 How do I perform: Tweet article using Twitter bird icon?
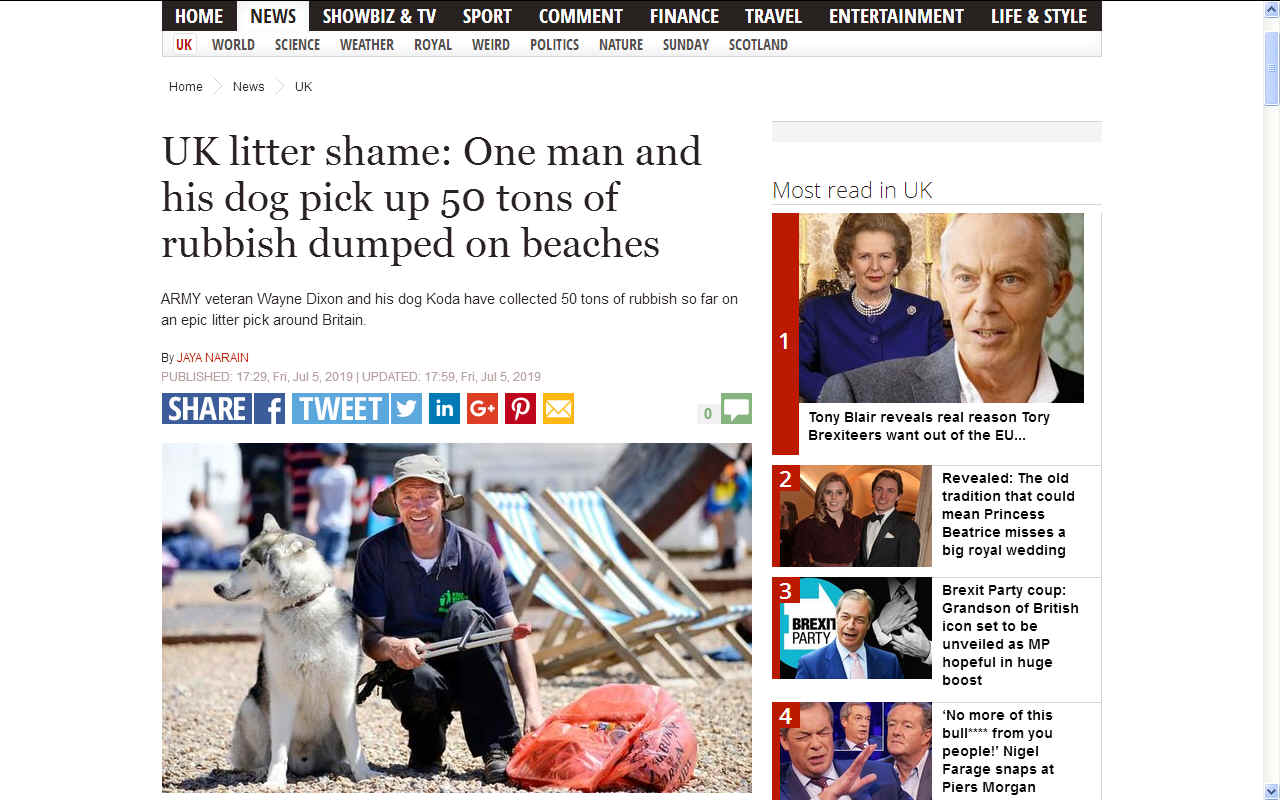click(x=406, y=408)
